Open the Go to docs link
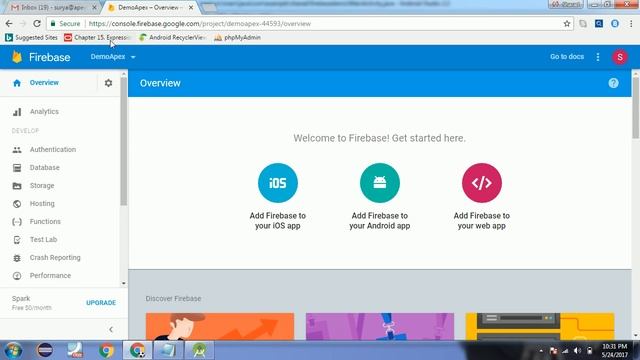The image size is (640, 360). 567,57
